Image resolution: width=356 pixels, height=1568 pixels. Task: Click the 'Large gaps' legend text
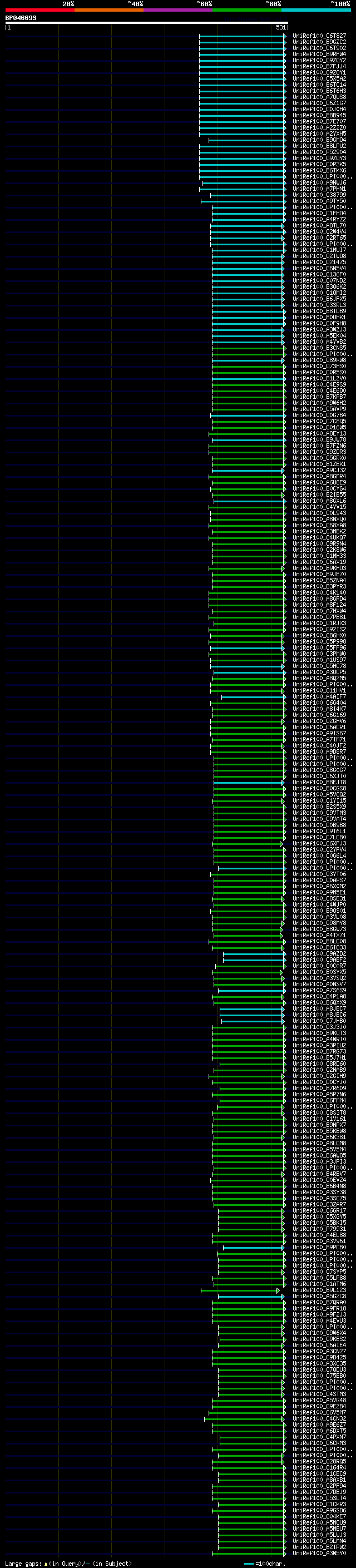coord(23,1563)
